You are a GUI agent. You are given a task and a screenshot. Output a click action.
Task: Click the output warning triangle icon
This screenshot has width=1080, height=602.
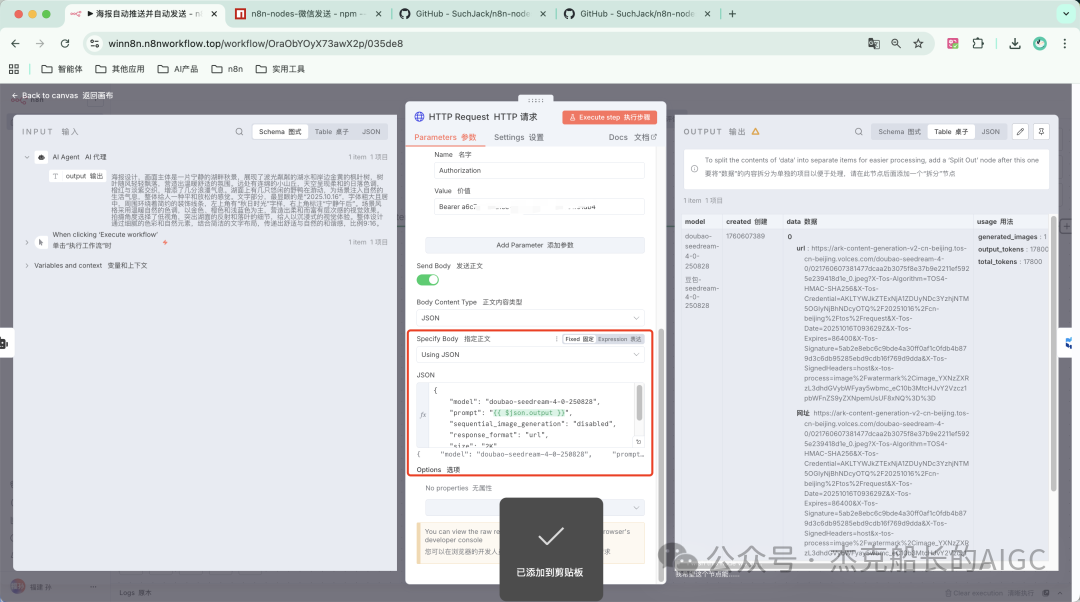[x=756, y=132]
